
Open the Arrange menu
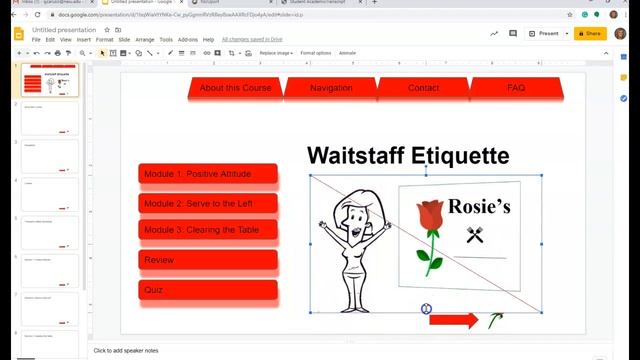click(x=144, y=40)
